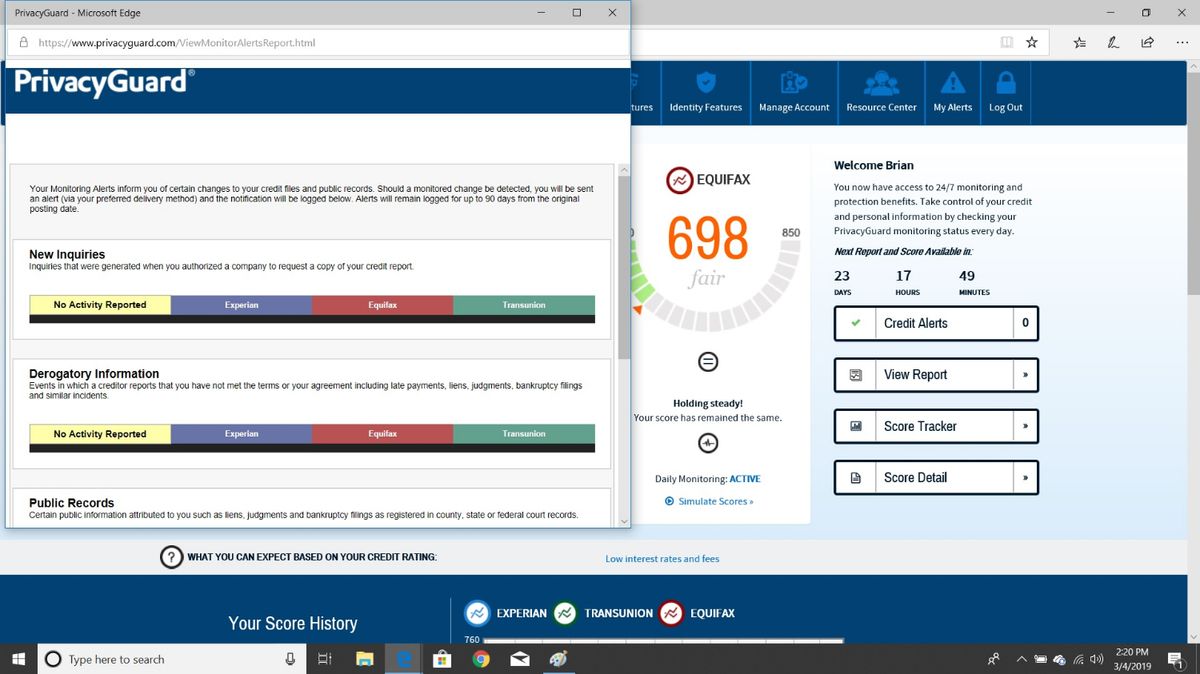
Task: Click the Log Out padlock icon
Action: tap(1005, 82)
